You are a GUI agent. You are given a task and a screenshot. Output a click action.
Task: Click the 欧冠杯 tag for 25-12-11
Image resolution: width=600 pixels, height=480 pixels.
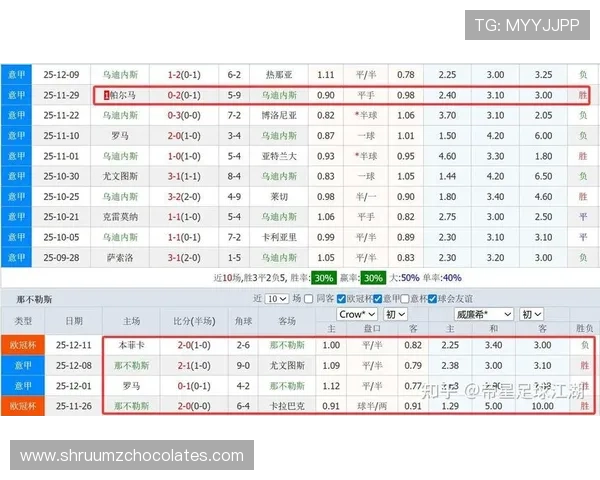23,345
